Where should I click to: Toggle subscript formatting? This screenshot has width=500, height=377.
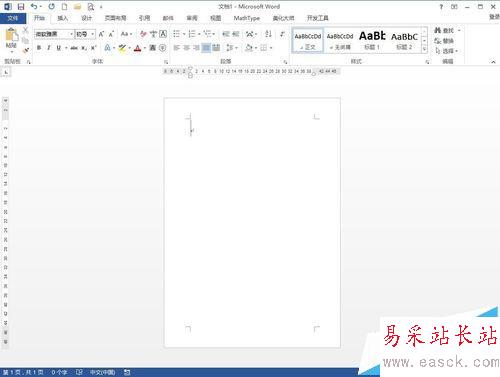[84, 48]
